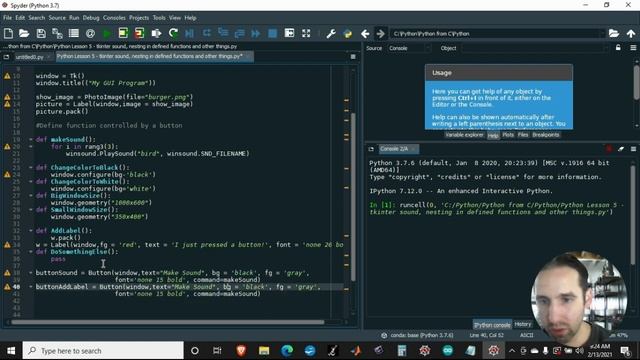
Task: Run cell and advance to next
Action: click(140, 33)
